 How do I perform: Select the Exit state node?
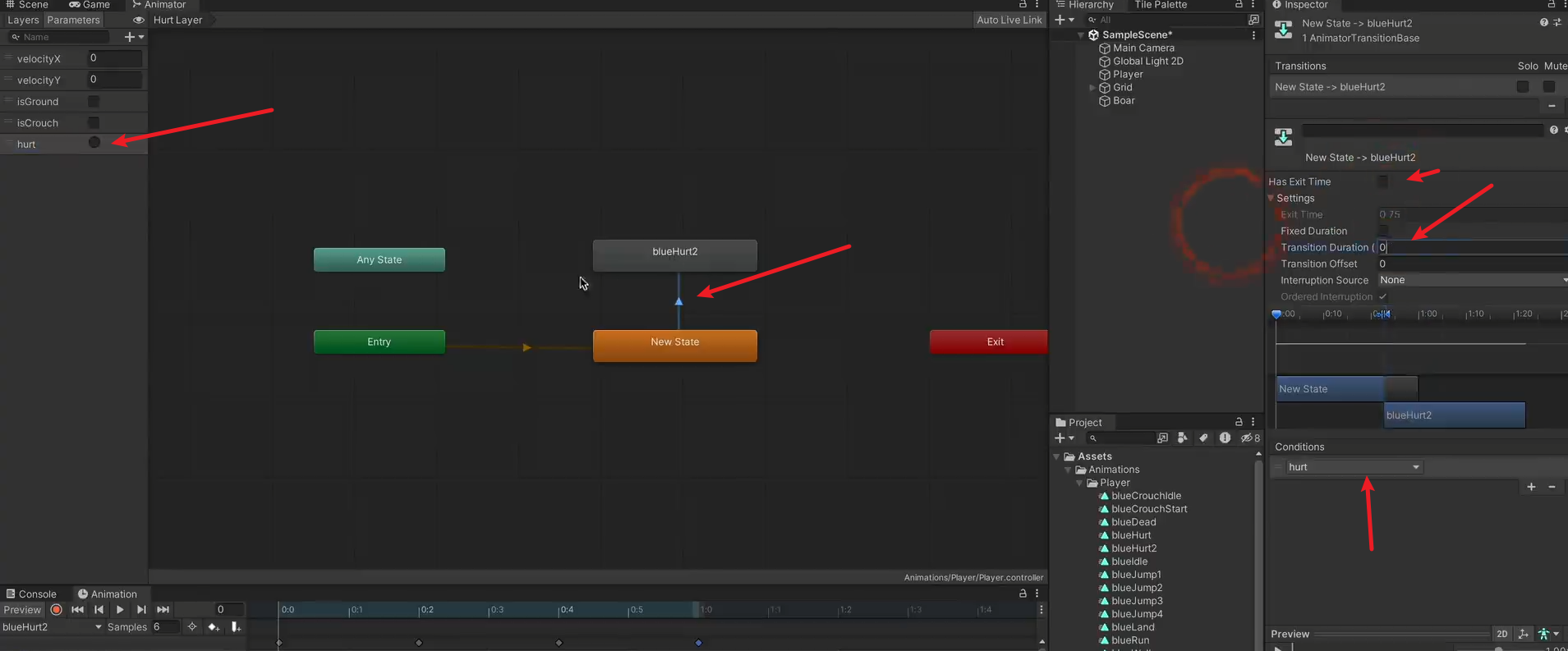tap(989, 342)
